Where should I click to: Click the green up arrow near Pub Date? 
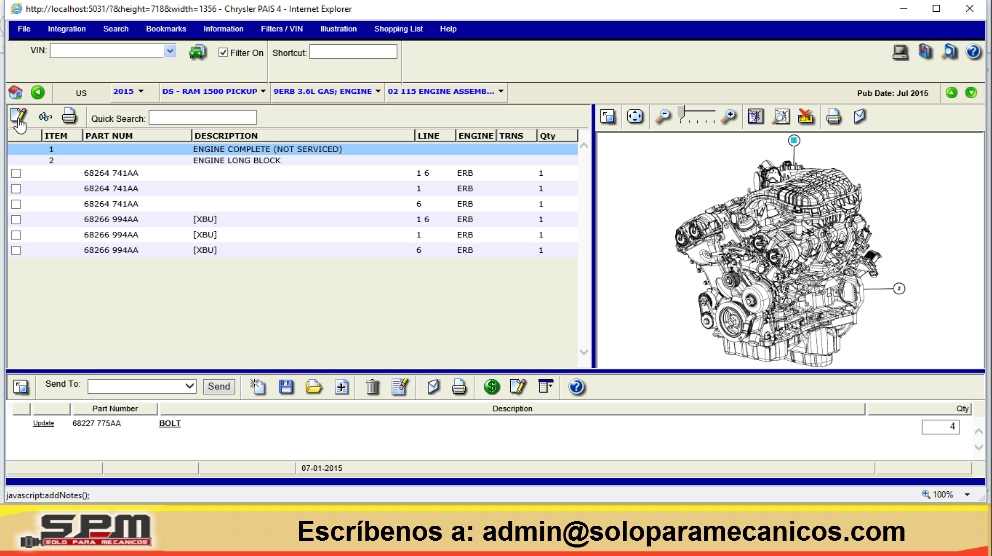(x=952, y=92)
